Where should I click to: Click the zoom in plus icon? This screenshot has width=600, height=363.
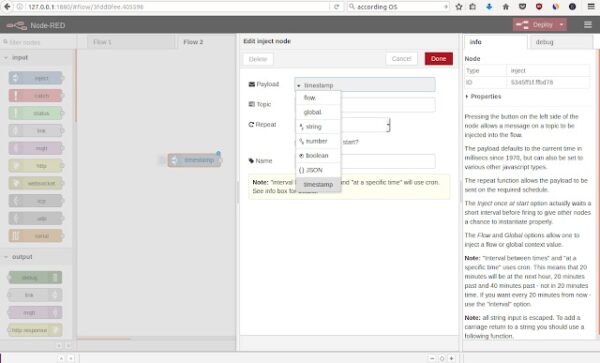452,358
